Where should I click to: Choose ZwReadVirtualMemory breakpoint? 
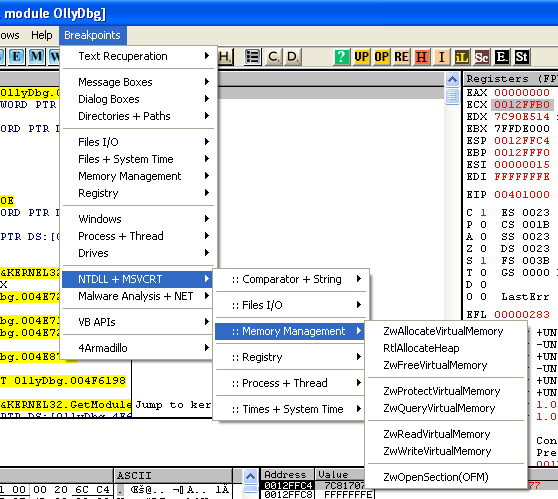[x=446, y=434]
